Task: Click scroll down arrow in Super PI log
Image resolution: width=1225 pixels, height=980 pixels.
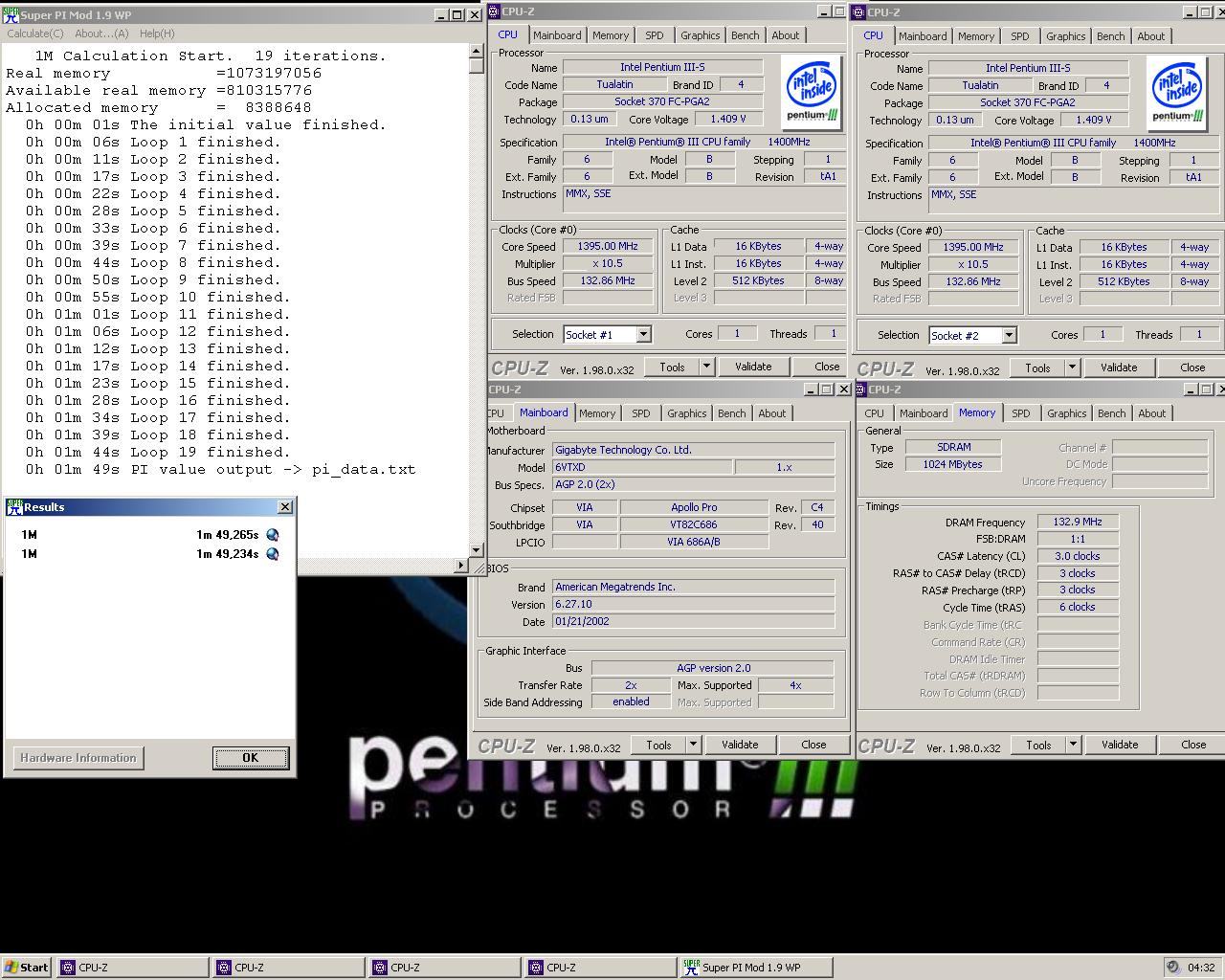Action: pos(477,550)
